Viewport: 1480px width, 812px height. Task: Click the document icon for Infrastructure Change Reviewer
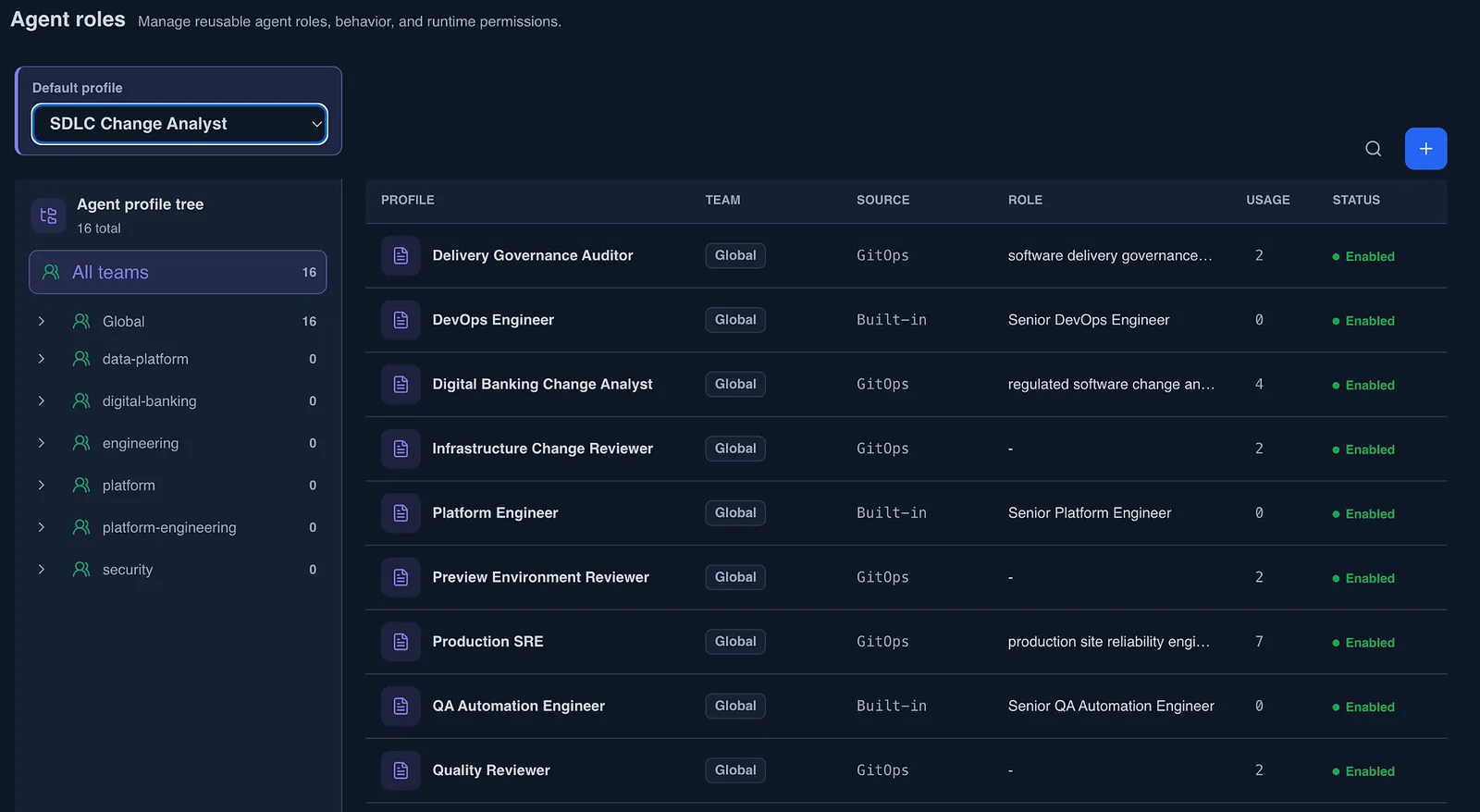click(x=401, y=449)
